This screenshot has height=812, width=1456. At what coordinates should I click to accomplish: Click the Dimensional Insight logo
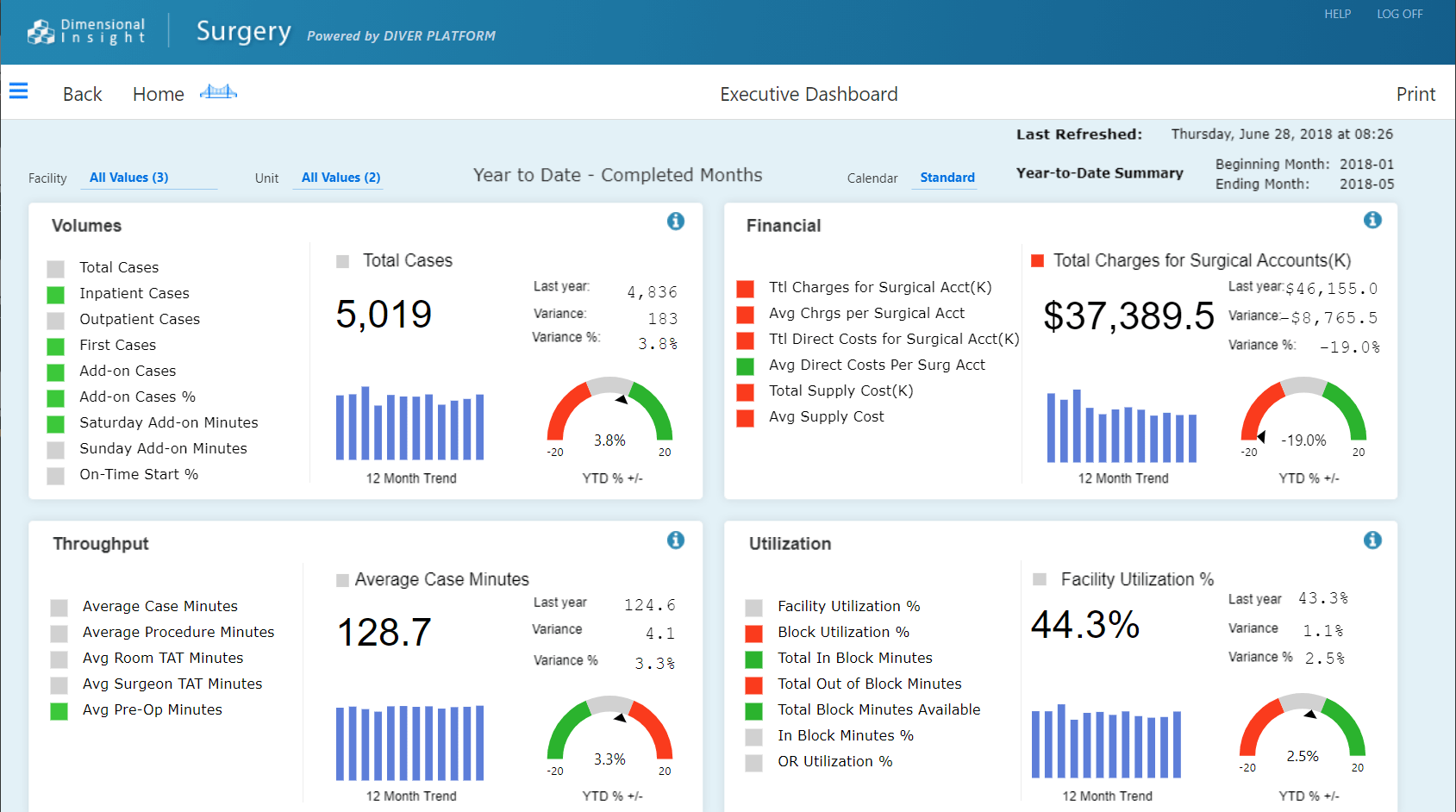[x=86, y=31]
